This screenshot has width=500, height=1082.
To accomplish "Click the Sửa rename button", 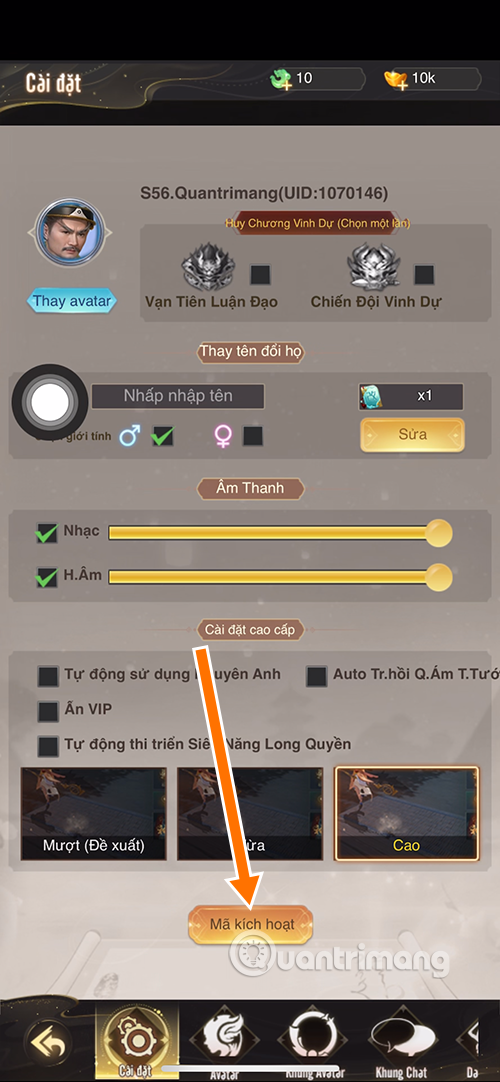I will 412,435.
